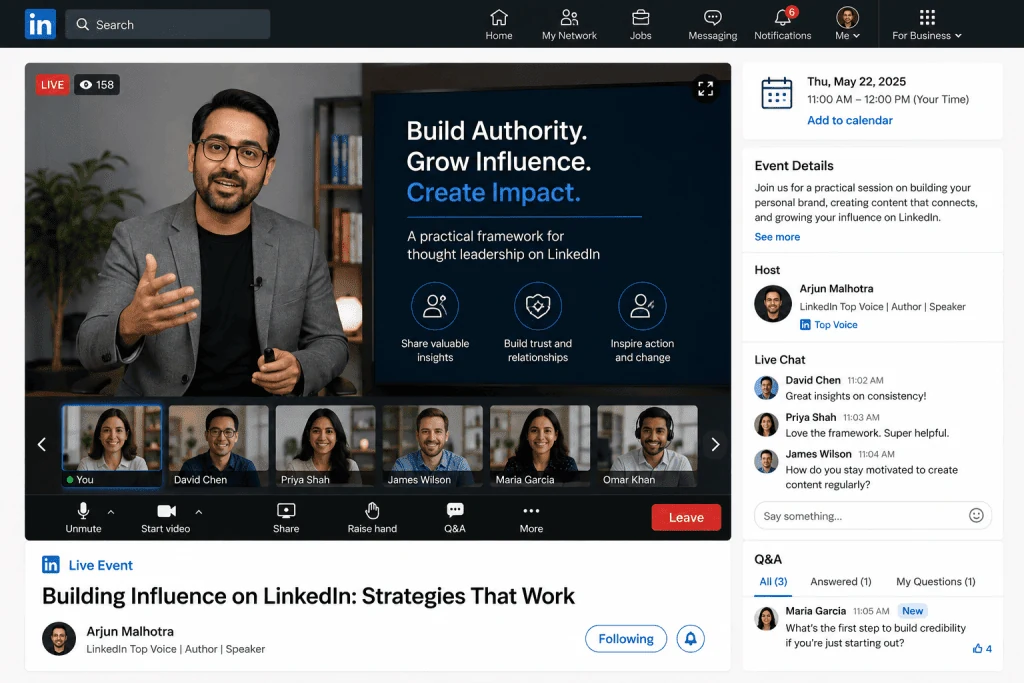
Task: Open David Chen's chat avatar
Action: click(x=766, y=388)
